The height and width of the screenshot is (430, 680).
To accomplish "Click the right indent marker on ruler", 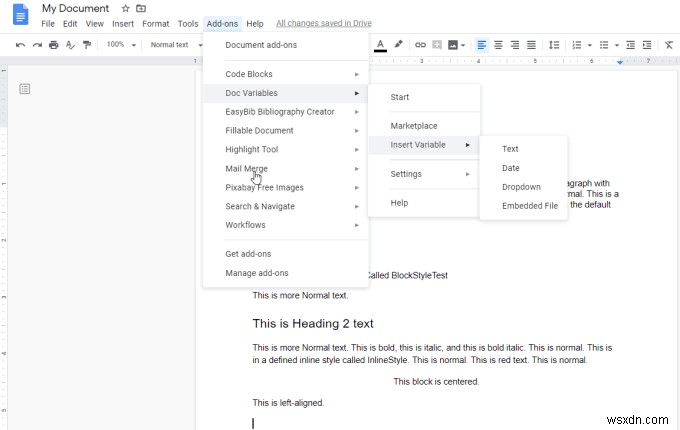I will [620, 62].
